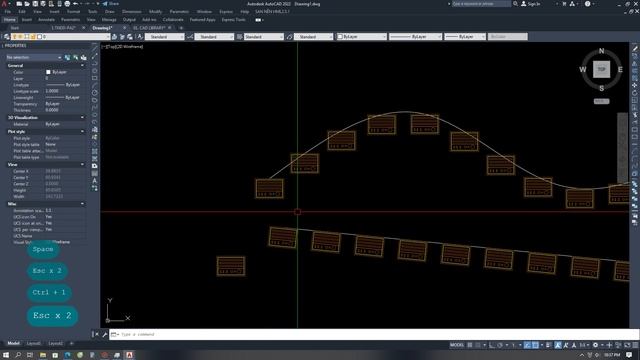Open the WCS dropdown below the ViewCube
Viewport: 640px width, 360px height.
point(601,101)
